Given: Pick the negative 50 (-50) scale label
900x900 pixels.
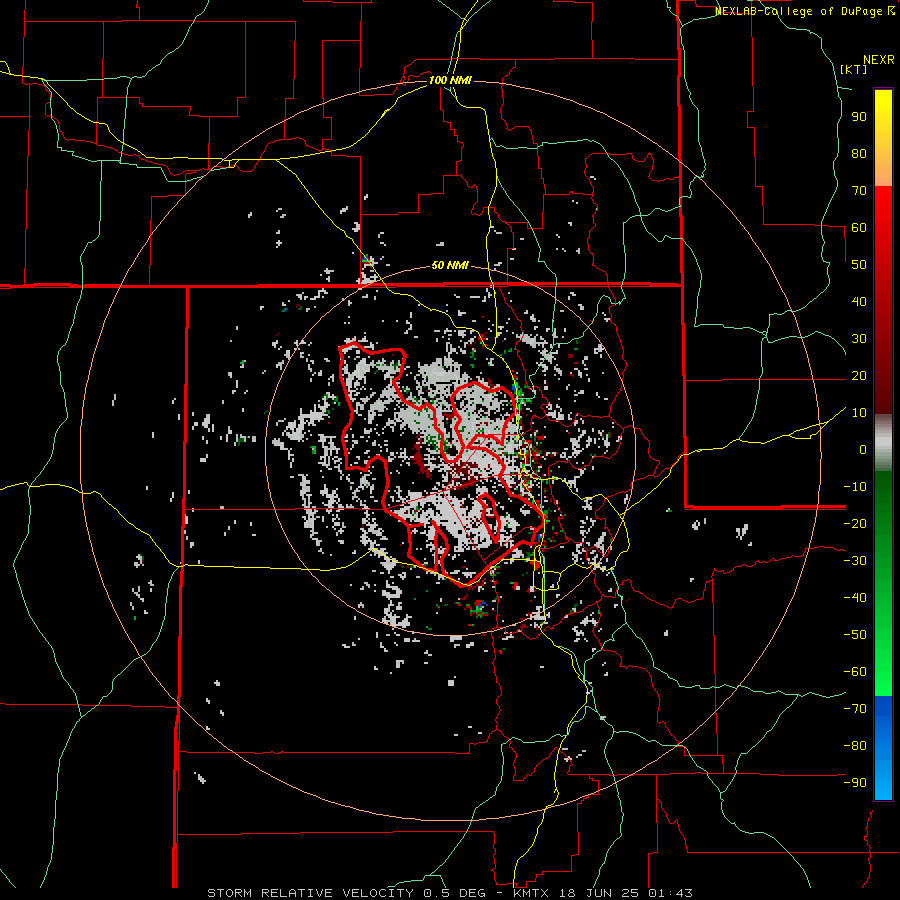Looking at the screenshot, I should [855, 634].
